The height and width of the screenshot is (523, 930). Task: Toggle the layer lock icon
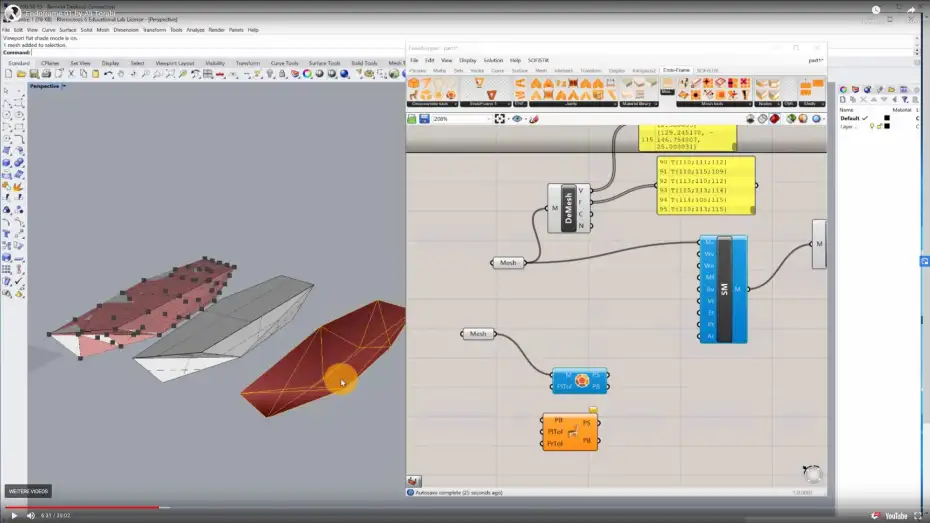point(879,126)
